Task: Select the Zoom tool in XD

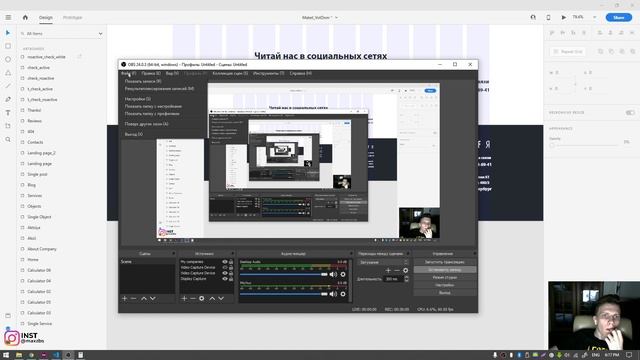Action: tap(8, 140)
